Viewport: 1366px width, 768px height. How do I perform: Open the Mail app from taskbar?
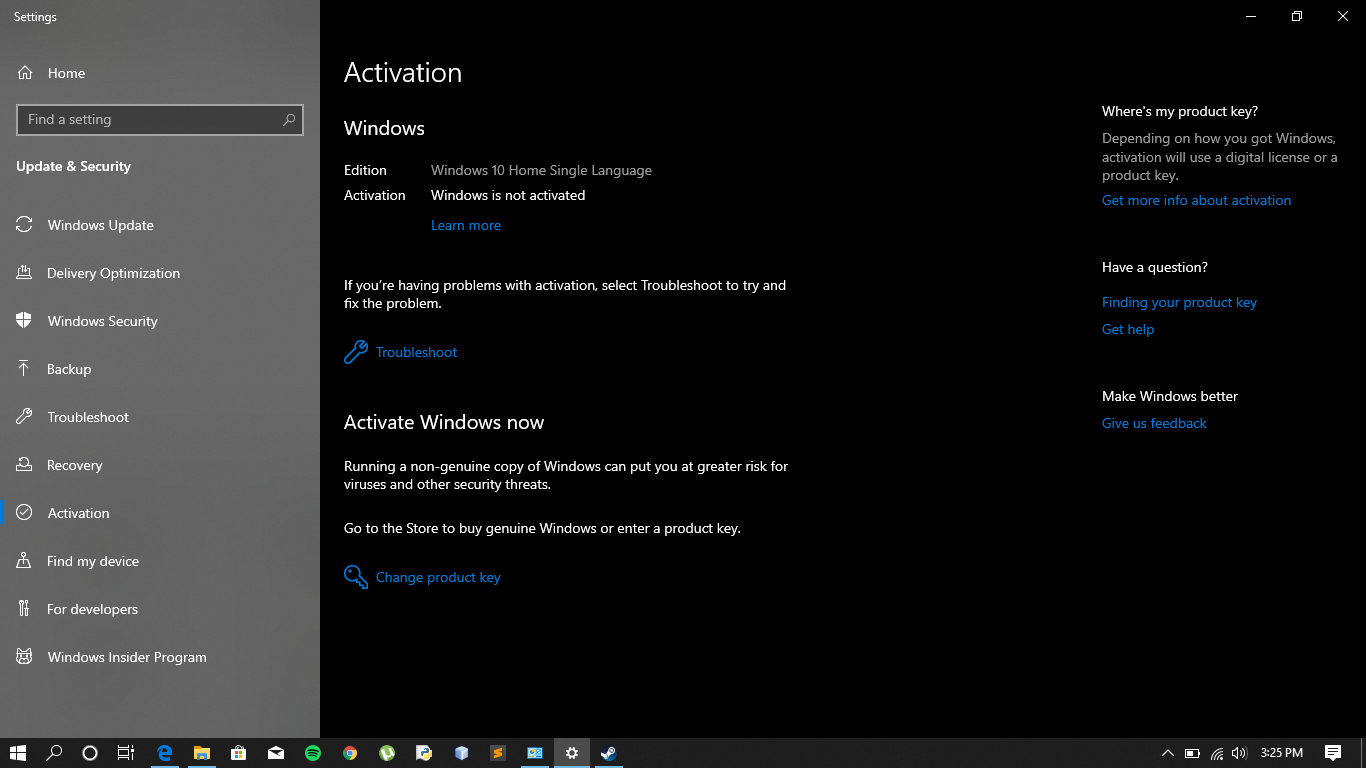pyautogui.click(x=276, y=753)
